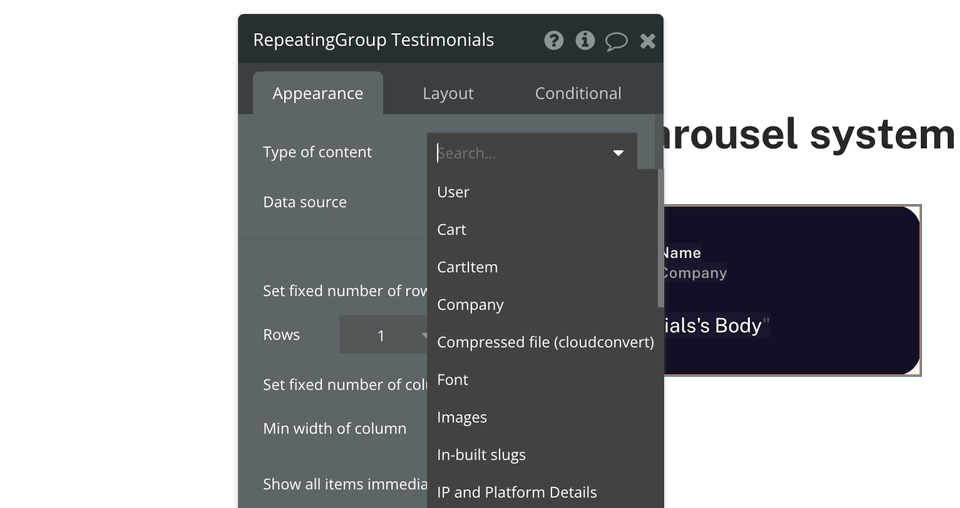
Task: Click the info icon in panel header
Action: (x=585, y=40)
